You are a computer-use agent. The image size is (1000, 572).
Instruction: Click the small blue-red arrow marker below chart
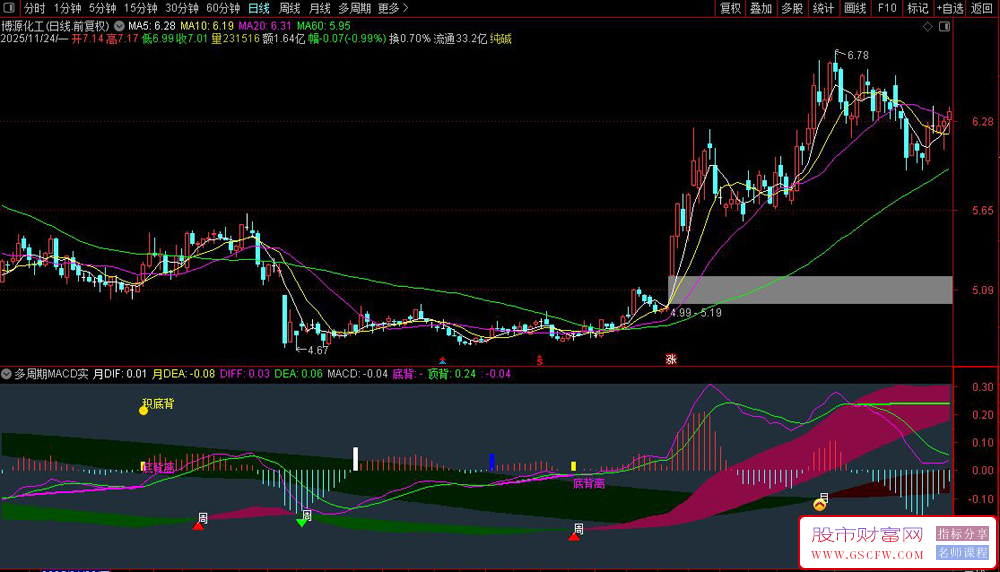pos(442,361)
